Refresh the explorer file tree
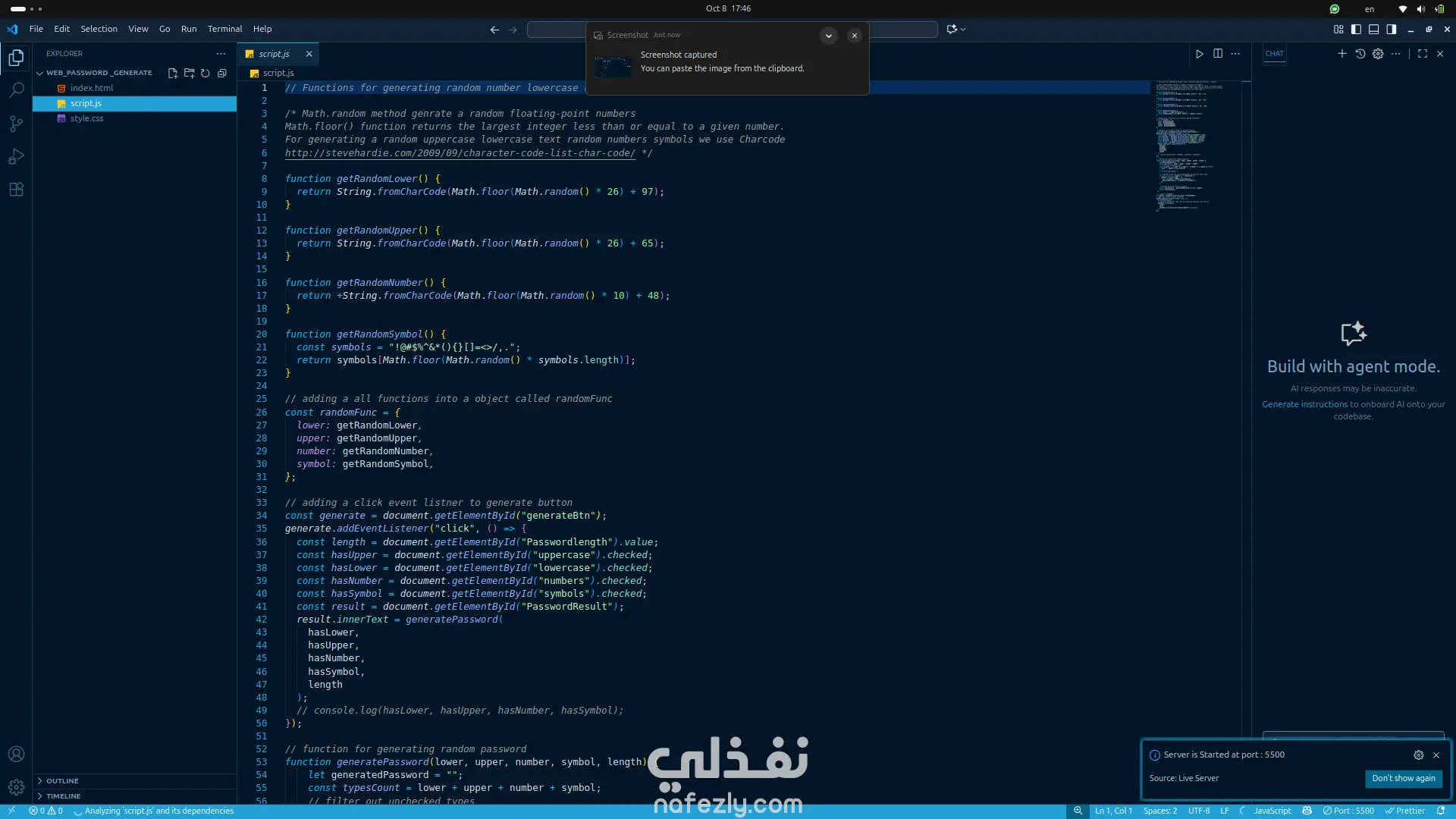 tap(206, 74)
